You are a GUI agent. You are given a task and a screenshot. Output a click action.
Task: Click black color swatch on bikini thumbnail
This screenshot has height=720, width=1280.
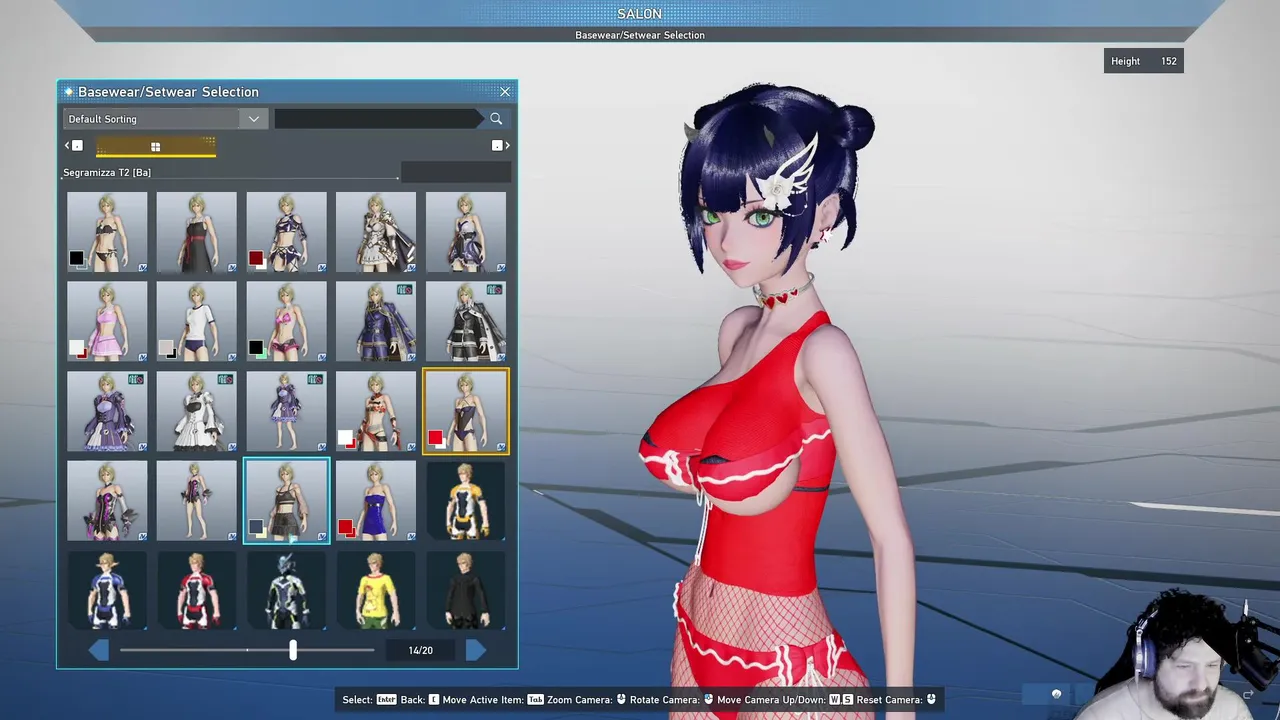76,259
